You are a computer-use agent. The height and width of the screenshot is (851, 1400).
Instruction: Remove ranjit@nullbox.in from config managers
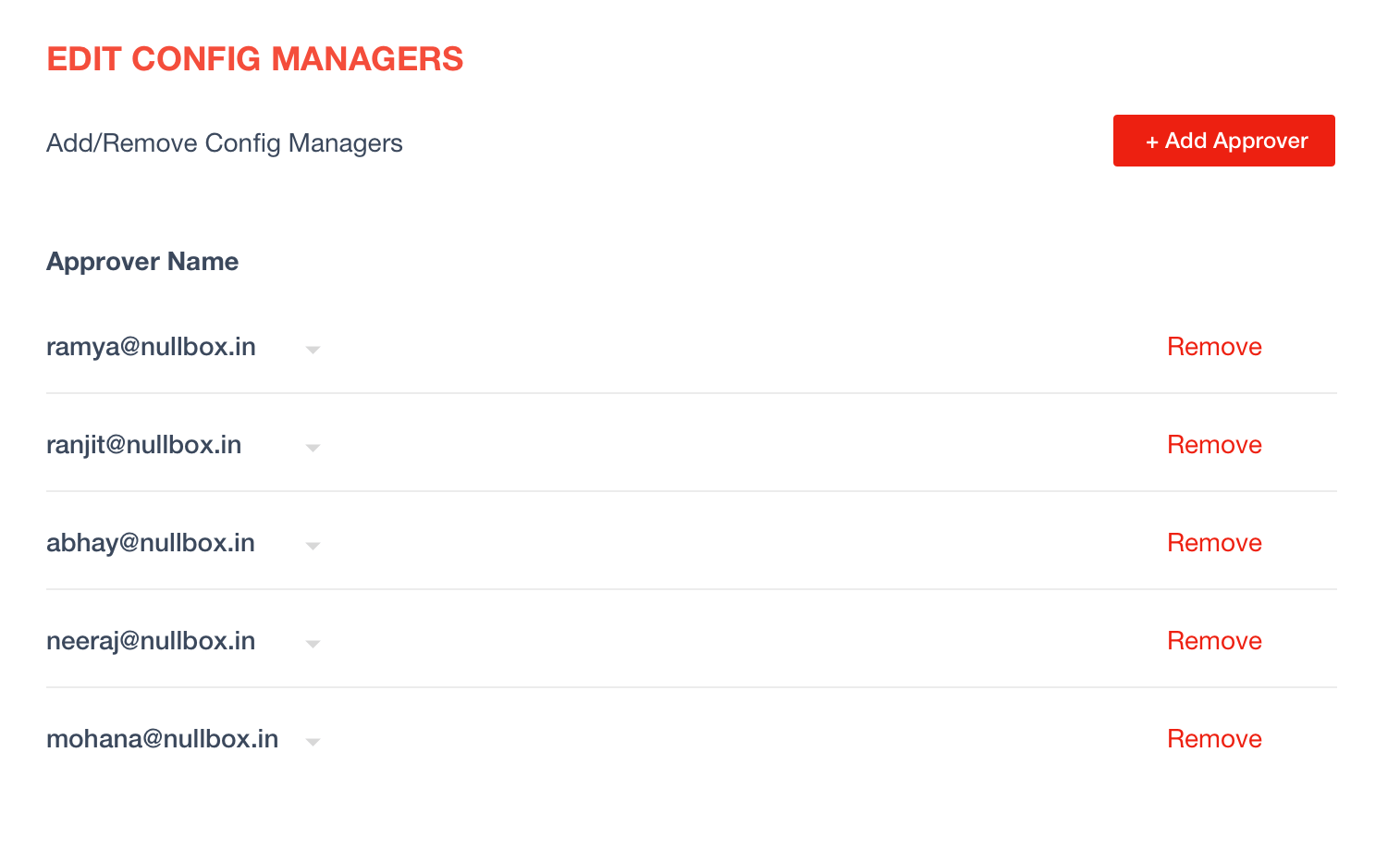point(1214,445)
